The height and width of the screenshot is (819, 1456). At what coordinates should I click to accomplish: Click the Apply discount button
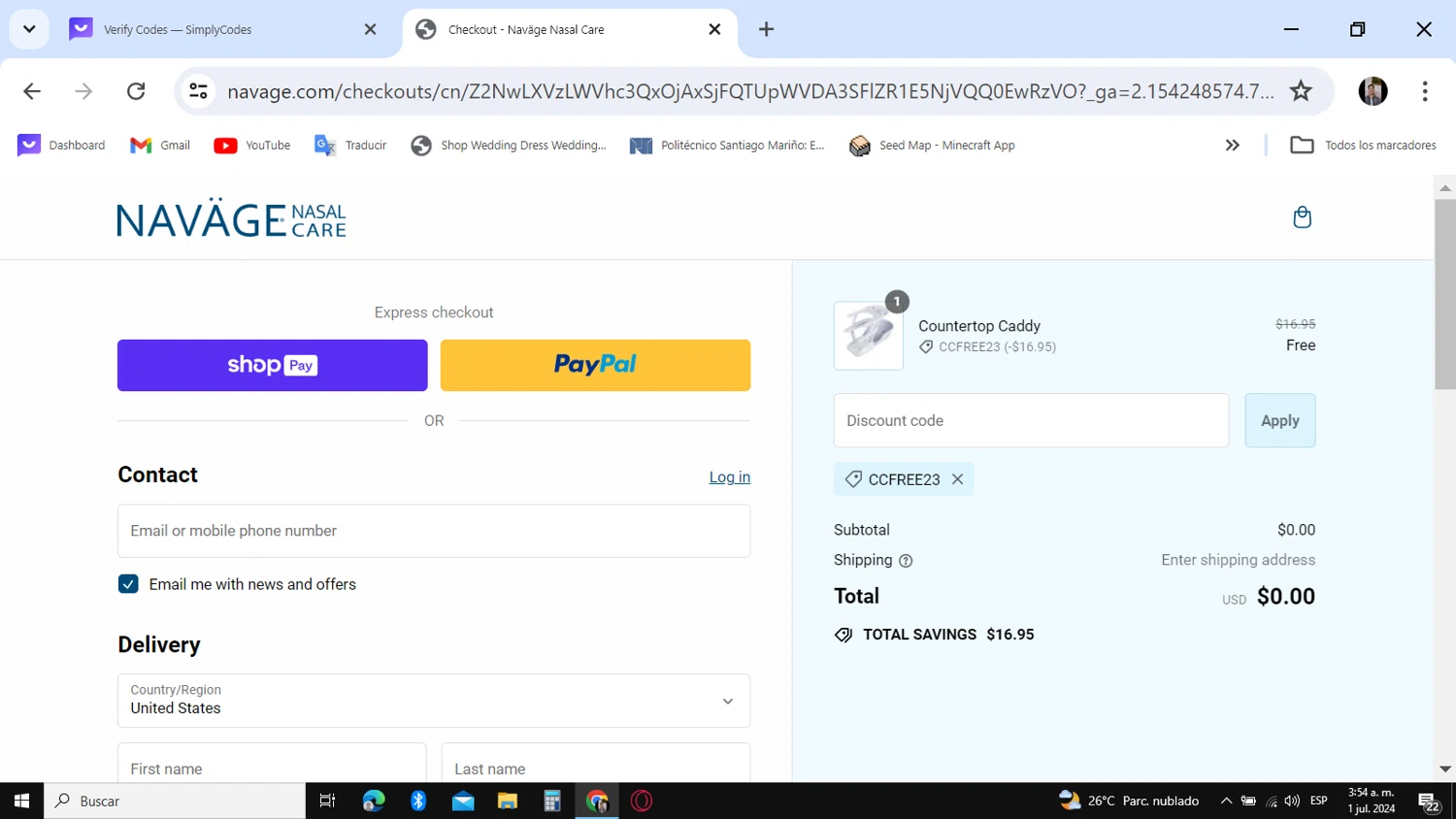pos(1280,421)
